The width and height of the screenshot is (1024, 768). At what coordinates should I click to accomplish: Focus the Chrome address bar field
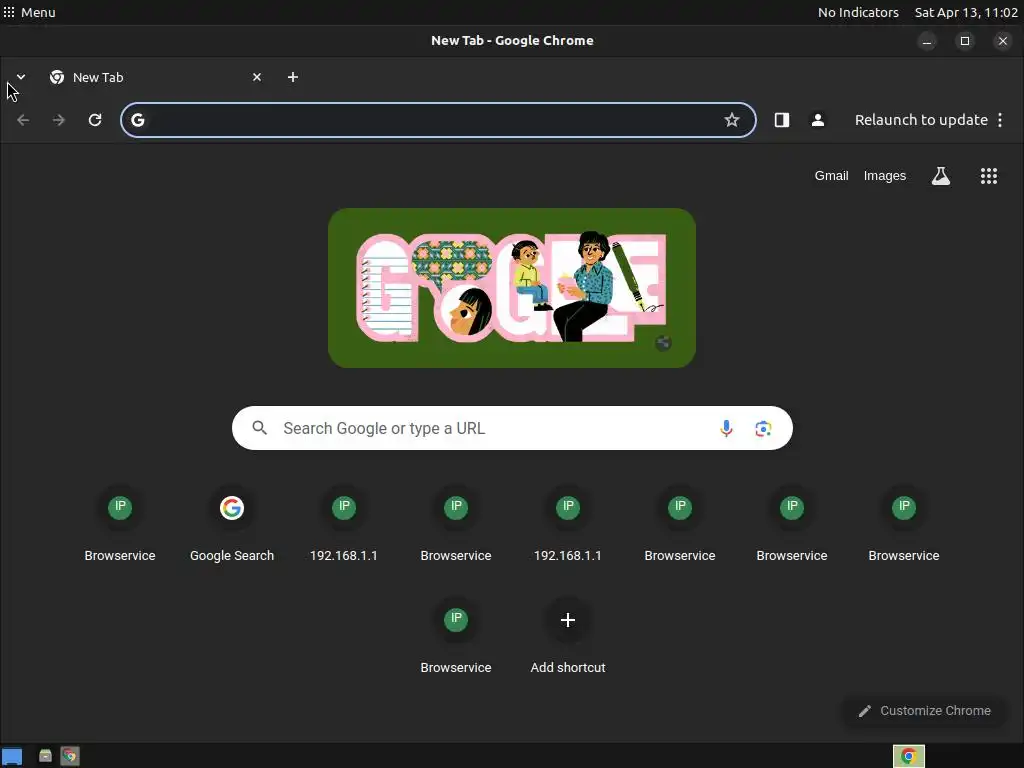pos(438,120)
